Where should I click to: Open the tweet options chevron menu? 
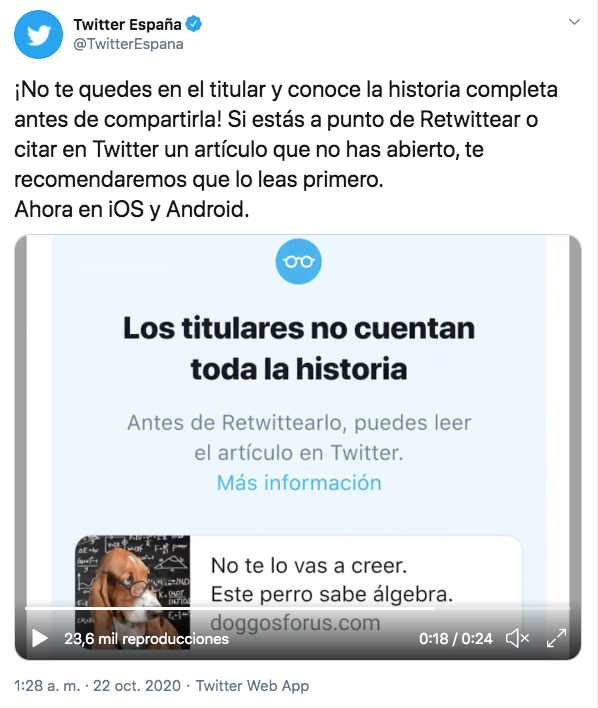[574, 22]
